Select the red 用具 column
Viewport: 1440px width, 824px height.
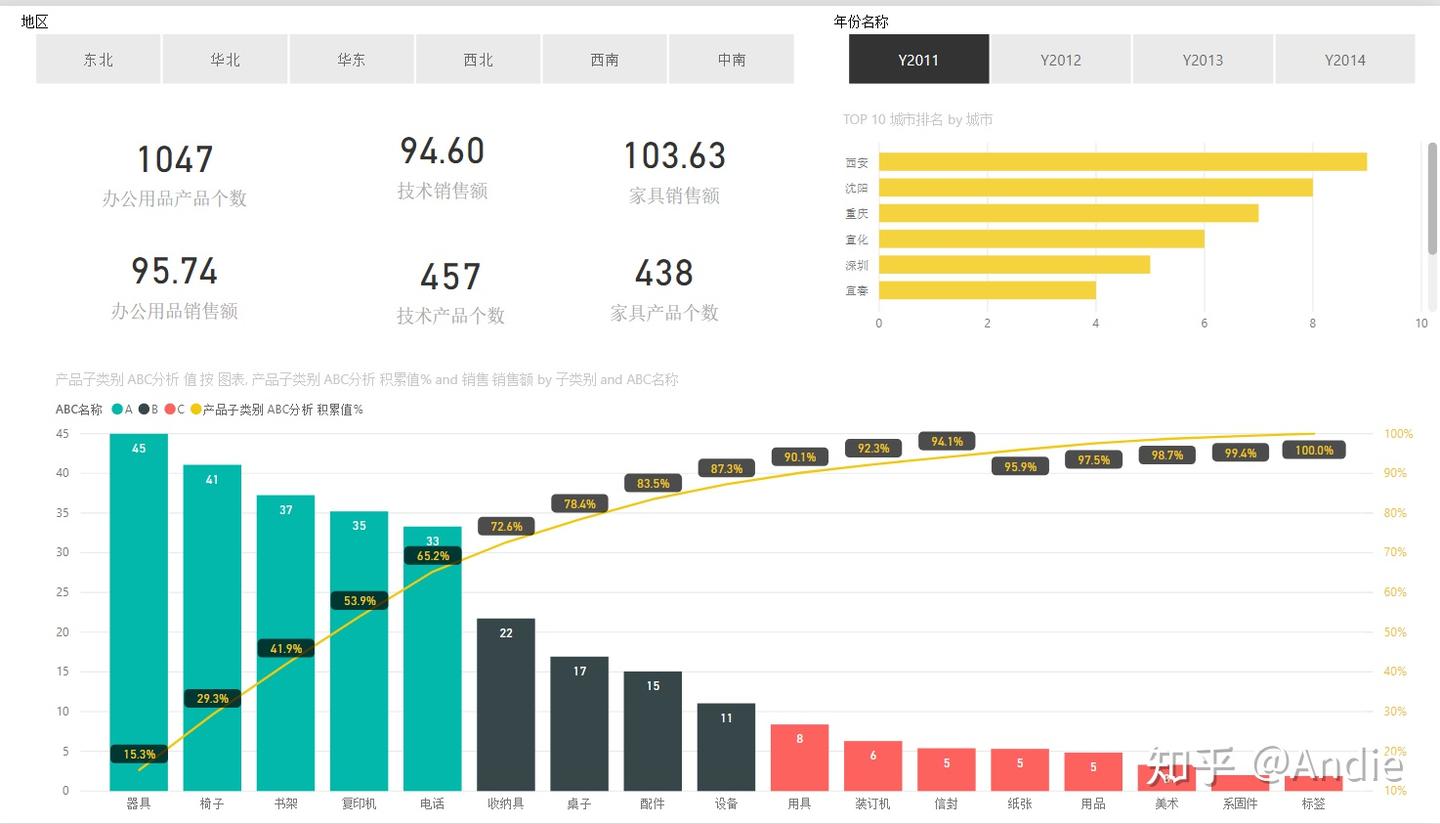click(x=800, y=758)
